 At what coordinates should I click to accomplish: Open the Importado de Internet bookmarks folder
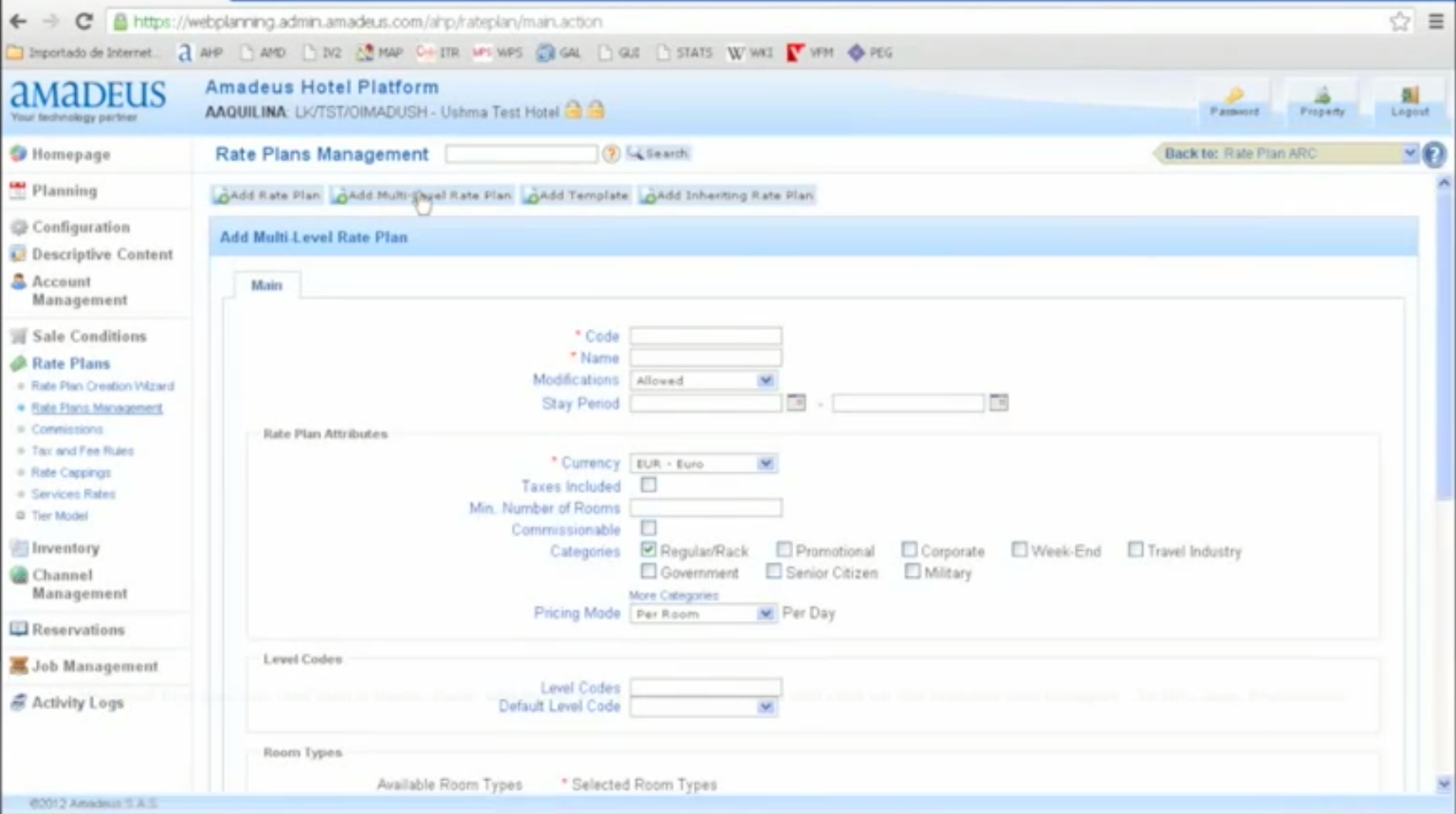pyautogui.click(x=82, y=52)
